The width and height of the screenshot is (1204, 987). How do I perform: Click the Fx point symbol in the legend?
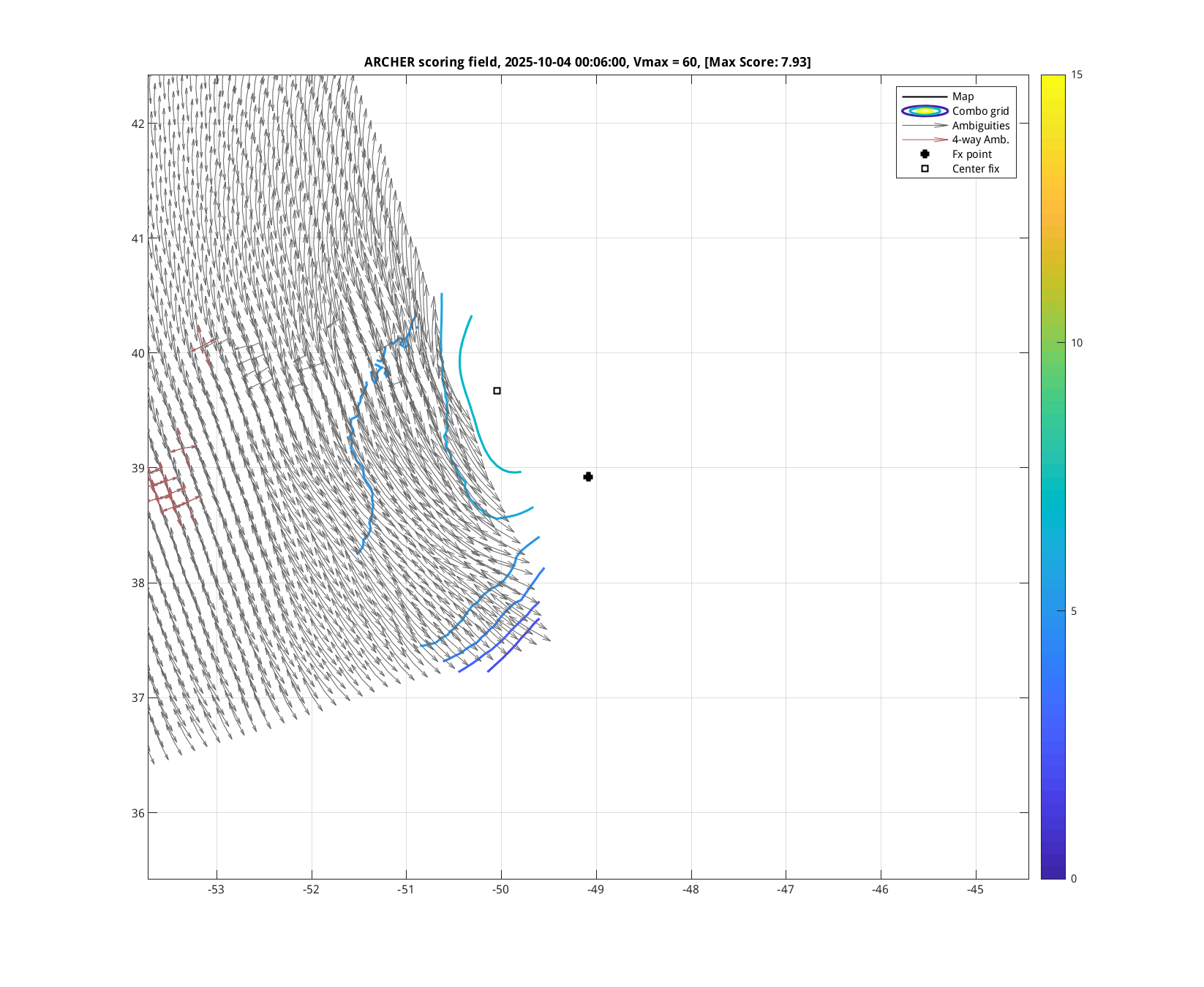coord(925,154)
